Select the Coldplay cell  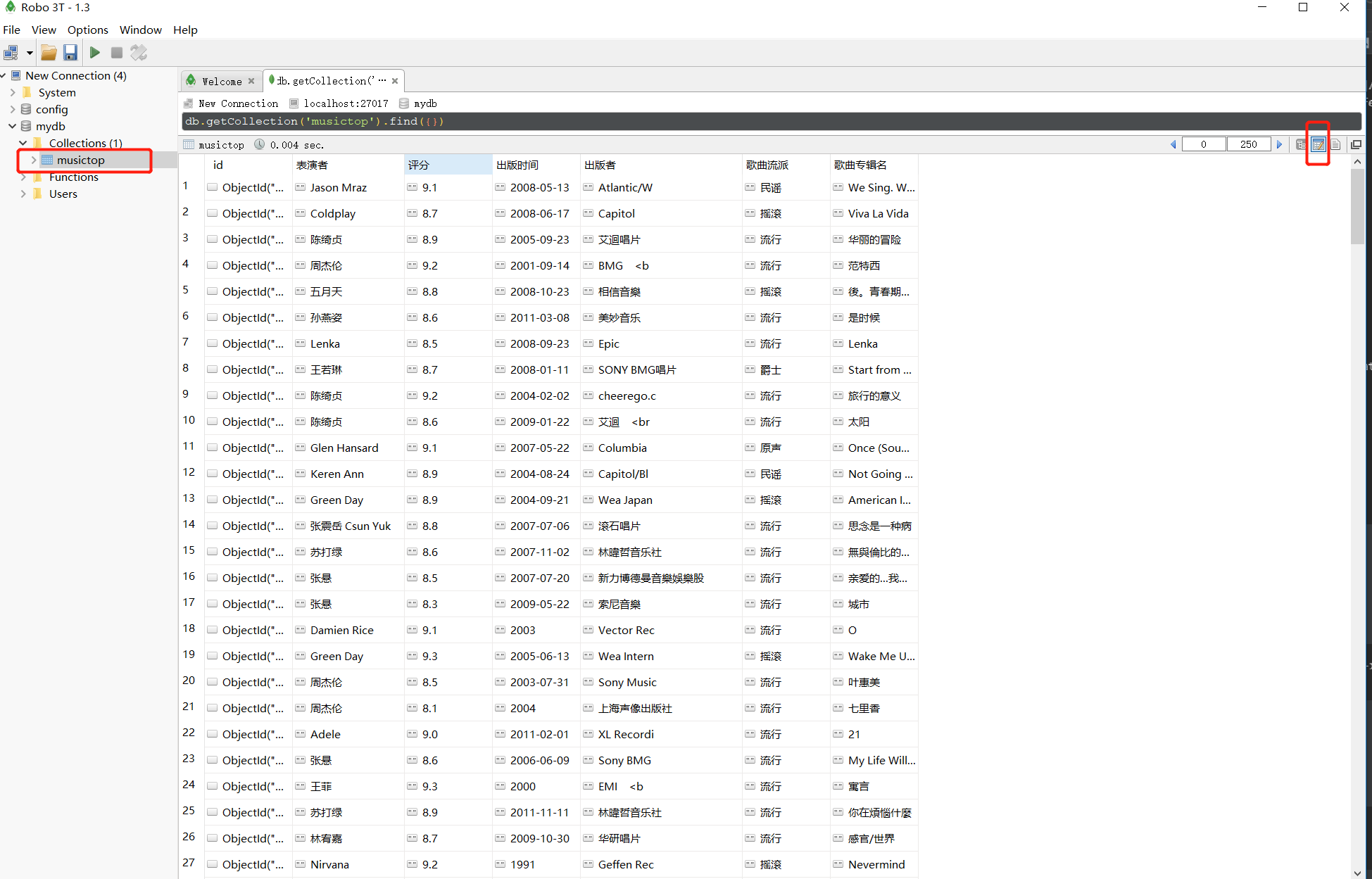(x=348, y=213)
